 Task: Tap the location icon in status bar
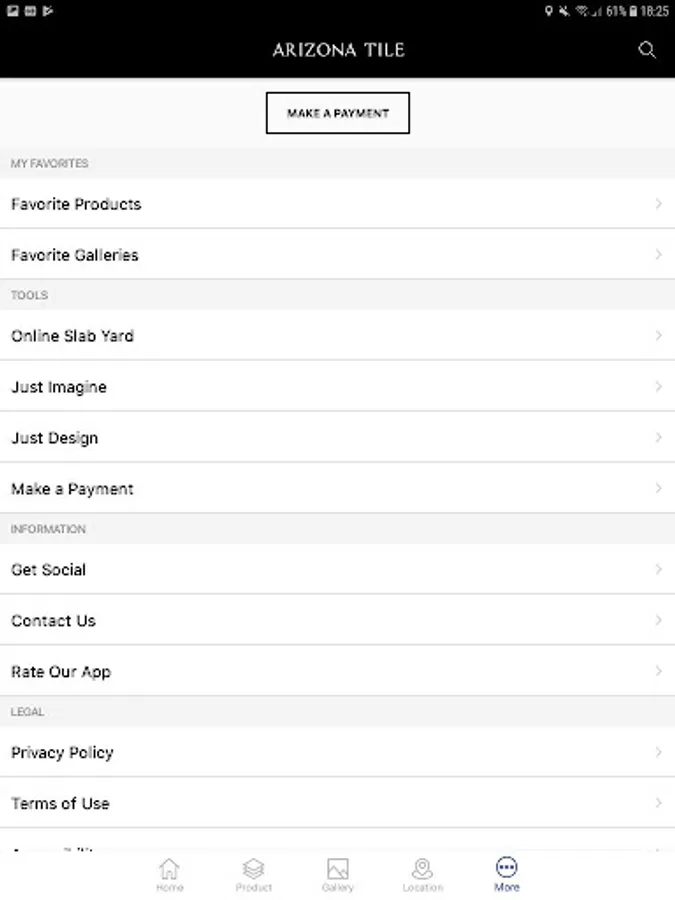coord(549,11)
